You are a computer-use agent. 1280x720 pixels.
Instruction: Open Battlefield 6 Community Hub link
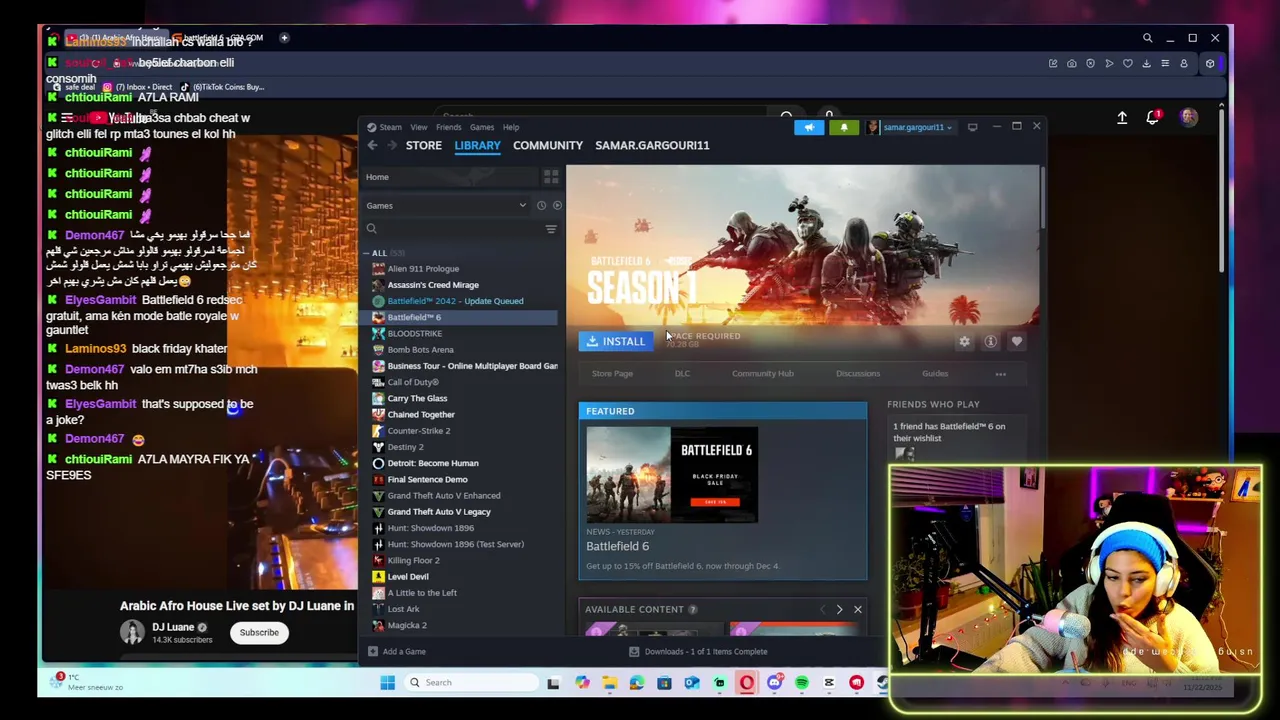(763, 374)
